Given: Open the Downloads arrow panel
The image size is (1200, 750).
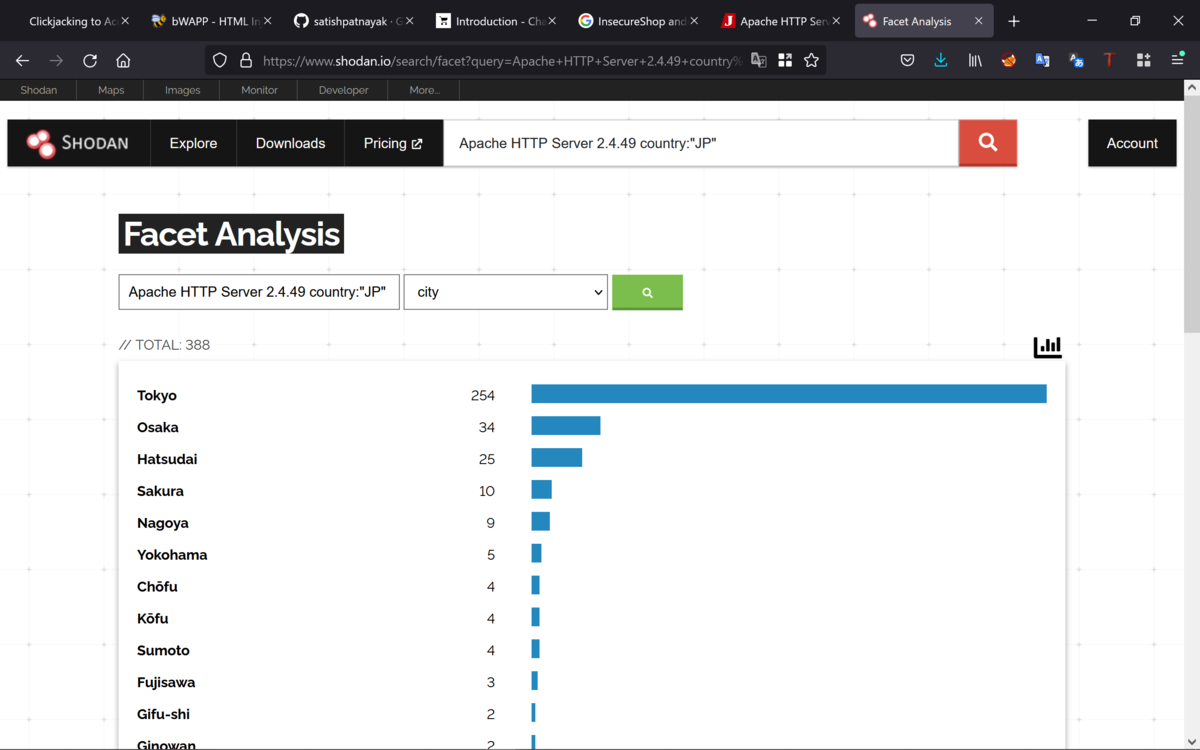Looking at the screenshot, I should [941, 60].
